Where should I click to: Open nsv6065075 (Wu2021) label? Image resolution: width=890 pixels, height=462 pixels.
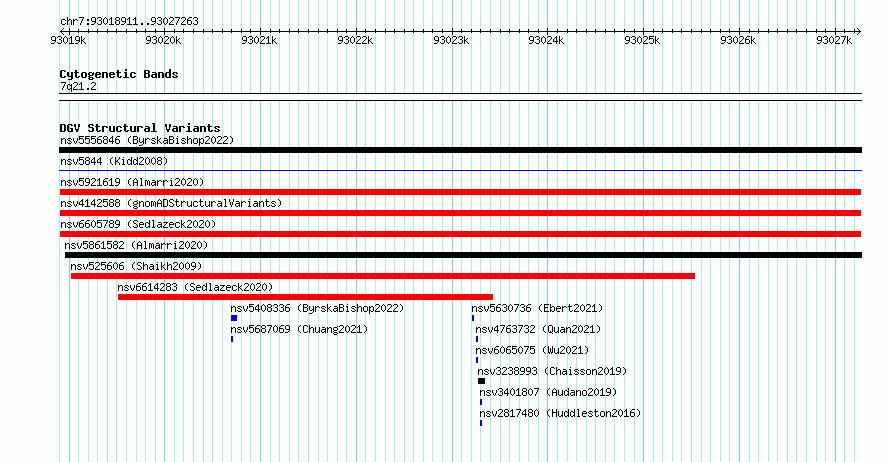(x=532, y=350)
